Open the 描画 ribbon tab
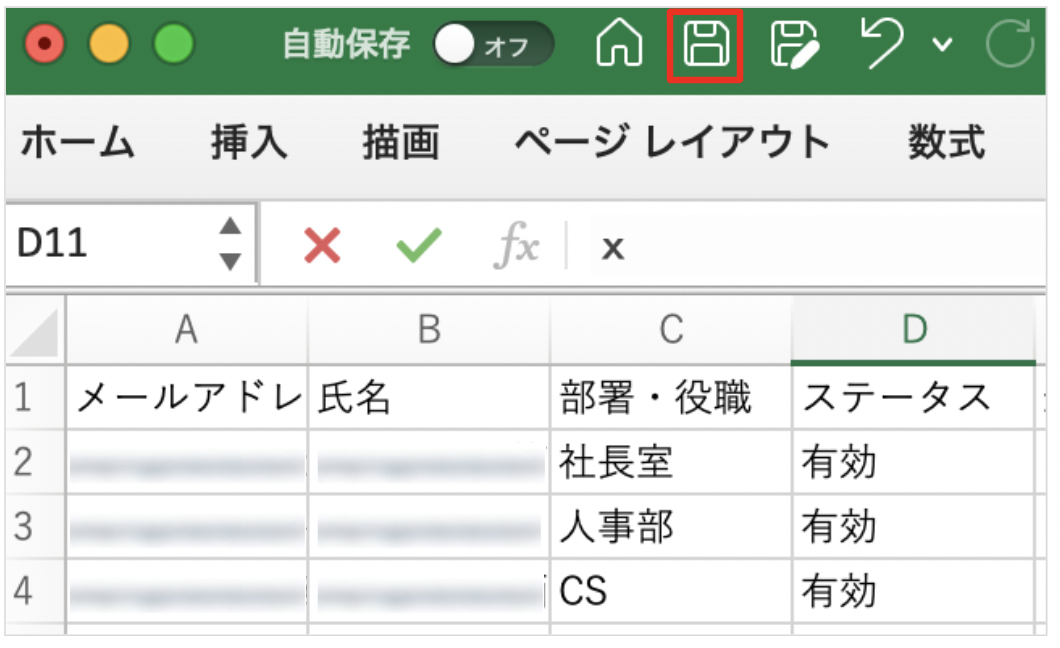1060x648 pixels. [401, 143]
